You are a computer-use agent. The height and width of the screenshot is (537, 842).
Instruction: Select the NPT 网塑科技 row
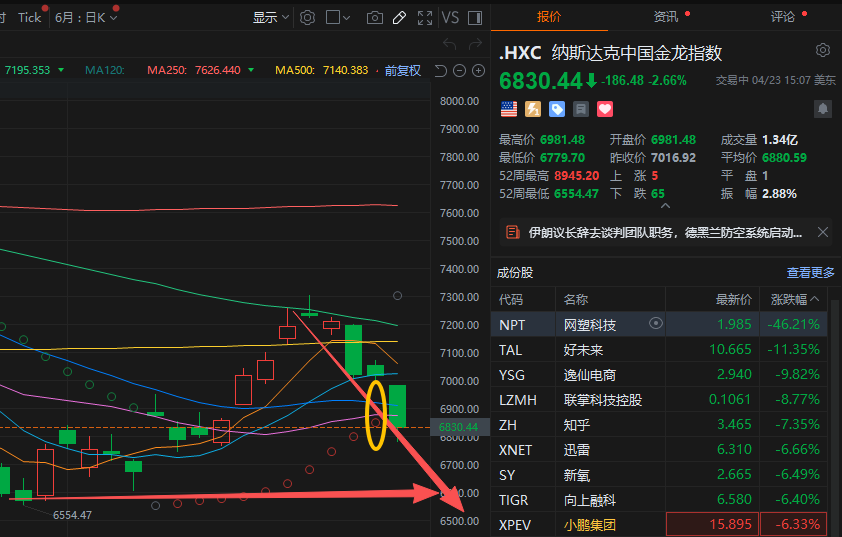pos(659,324)
